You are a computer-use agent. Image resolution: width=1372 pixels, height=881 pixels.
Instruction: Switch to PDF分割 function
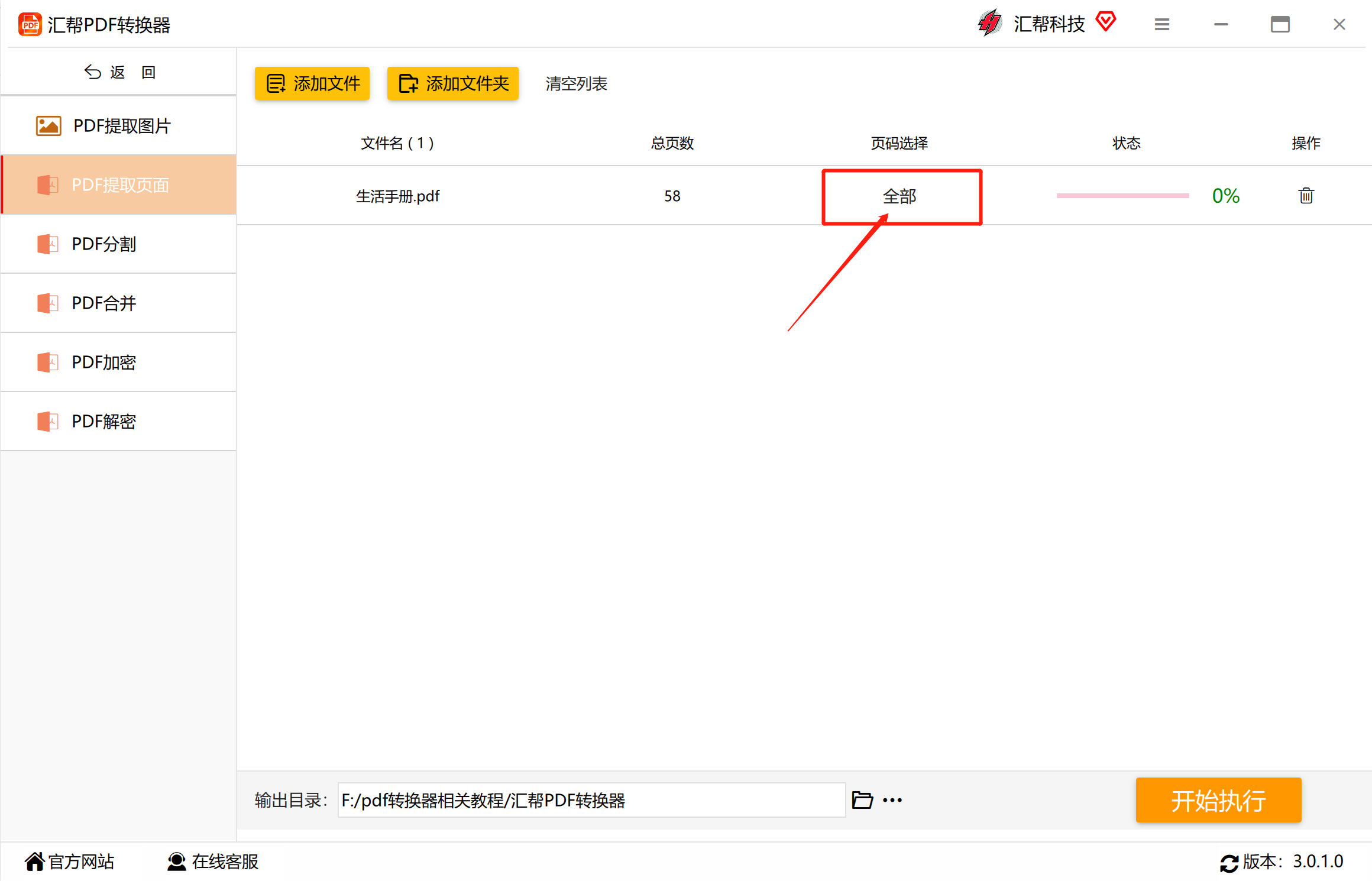click(x=118, y=244)
